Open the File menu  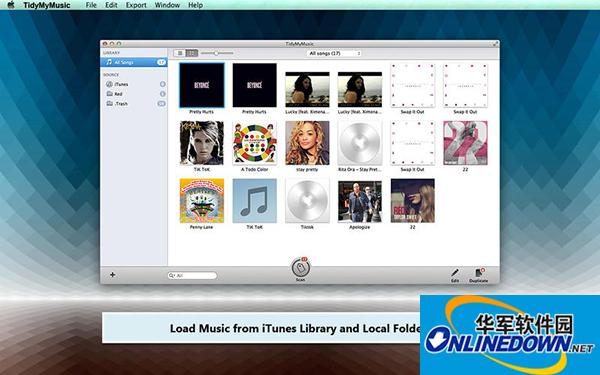click(x=91, y=5)
